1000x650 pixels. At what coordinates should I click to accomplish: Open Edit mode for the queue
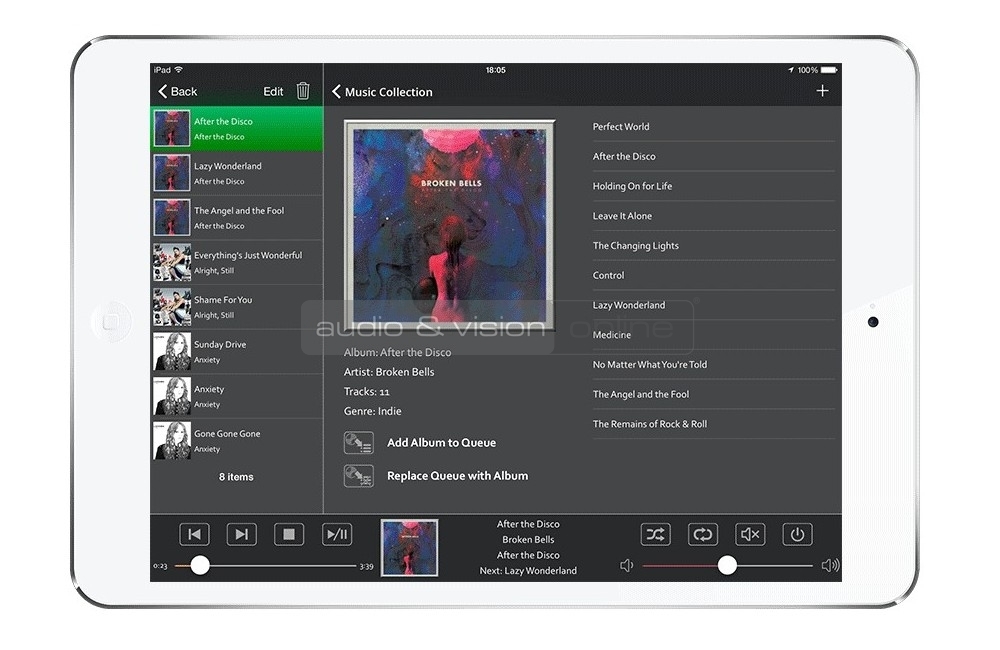273,91
